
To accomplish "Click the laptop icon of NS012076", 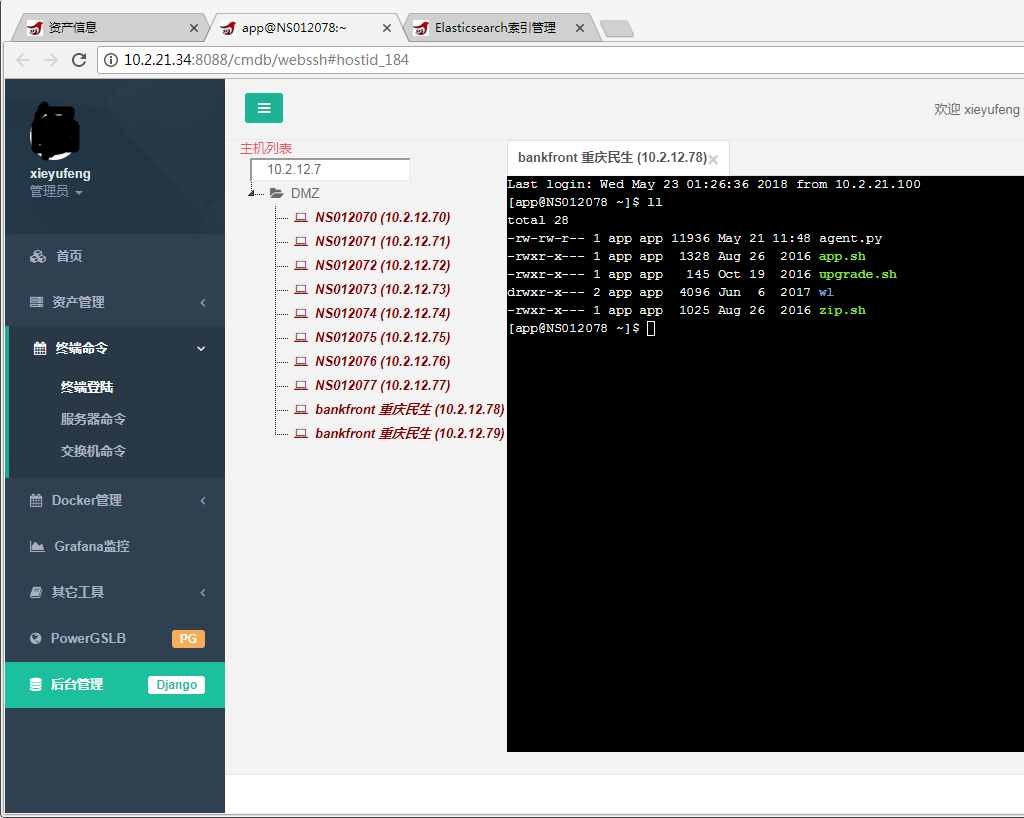I will click(301, 362).
